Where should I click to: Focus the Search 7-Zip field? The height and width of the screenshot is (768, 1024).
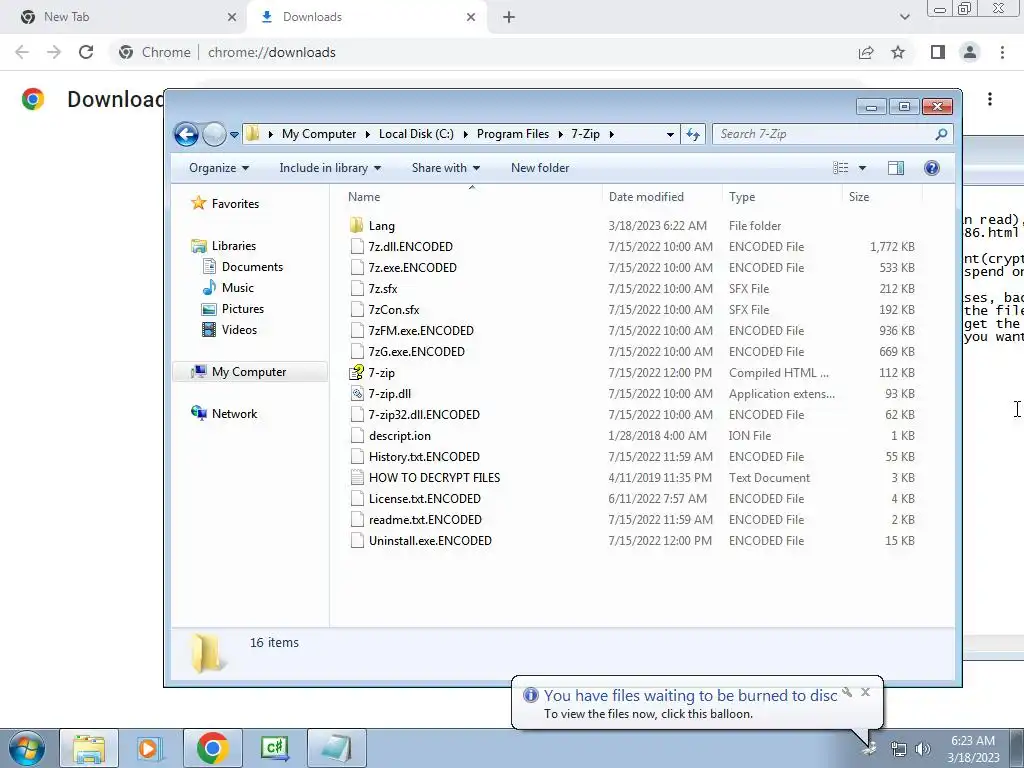tap(832, 135)
